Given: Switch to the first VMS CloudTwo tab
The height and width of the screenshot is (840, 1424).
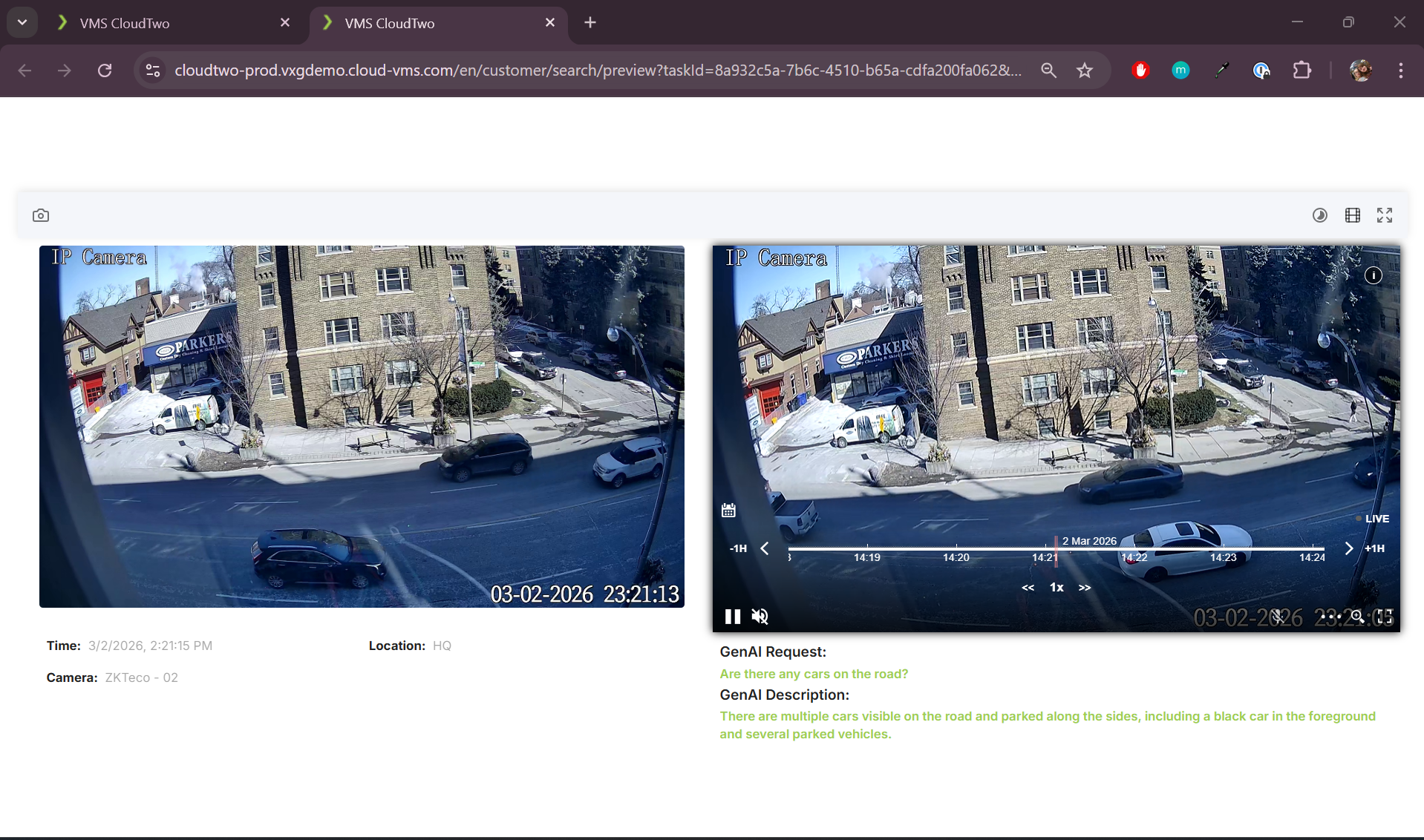Looking at the screenshot, I should (171, 23).
